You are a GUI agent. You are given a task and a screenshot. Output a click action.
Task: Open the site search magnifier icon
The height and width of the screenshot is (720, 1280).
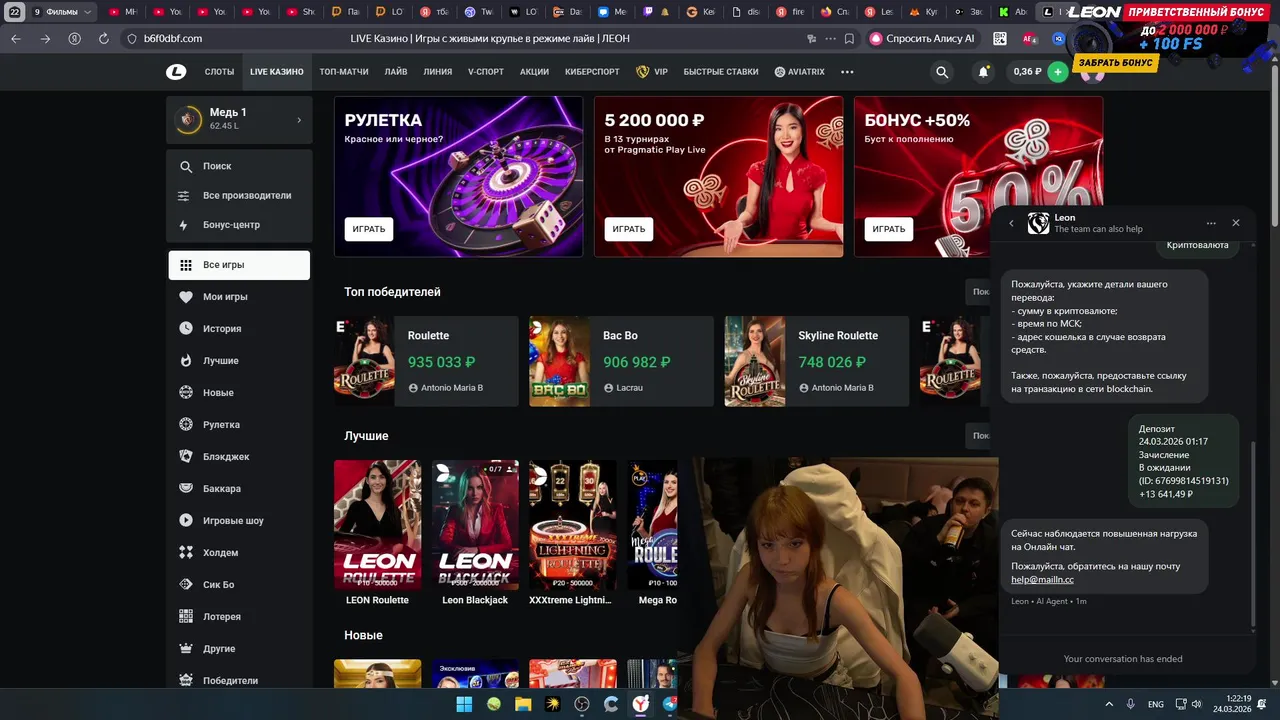tap(942, 72)
